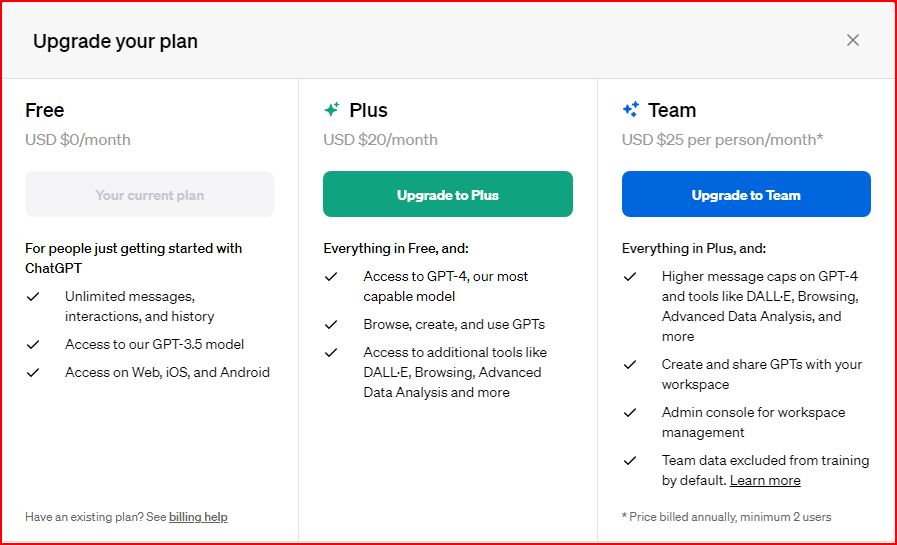Close the Upgrade your plan dialog
Viewport: 897px width, 545px height.
click(x=852, y=40)
